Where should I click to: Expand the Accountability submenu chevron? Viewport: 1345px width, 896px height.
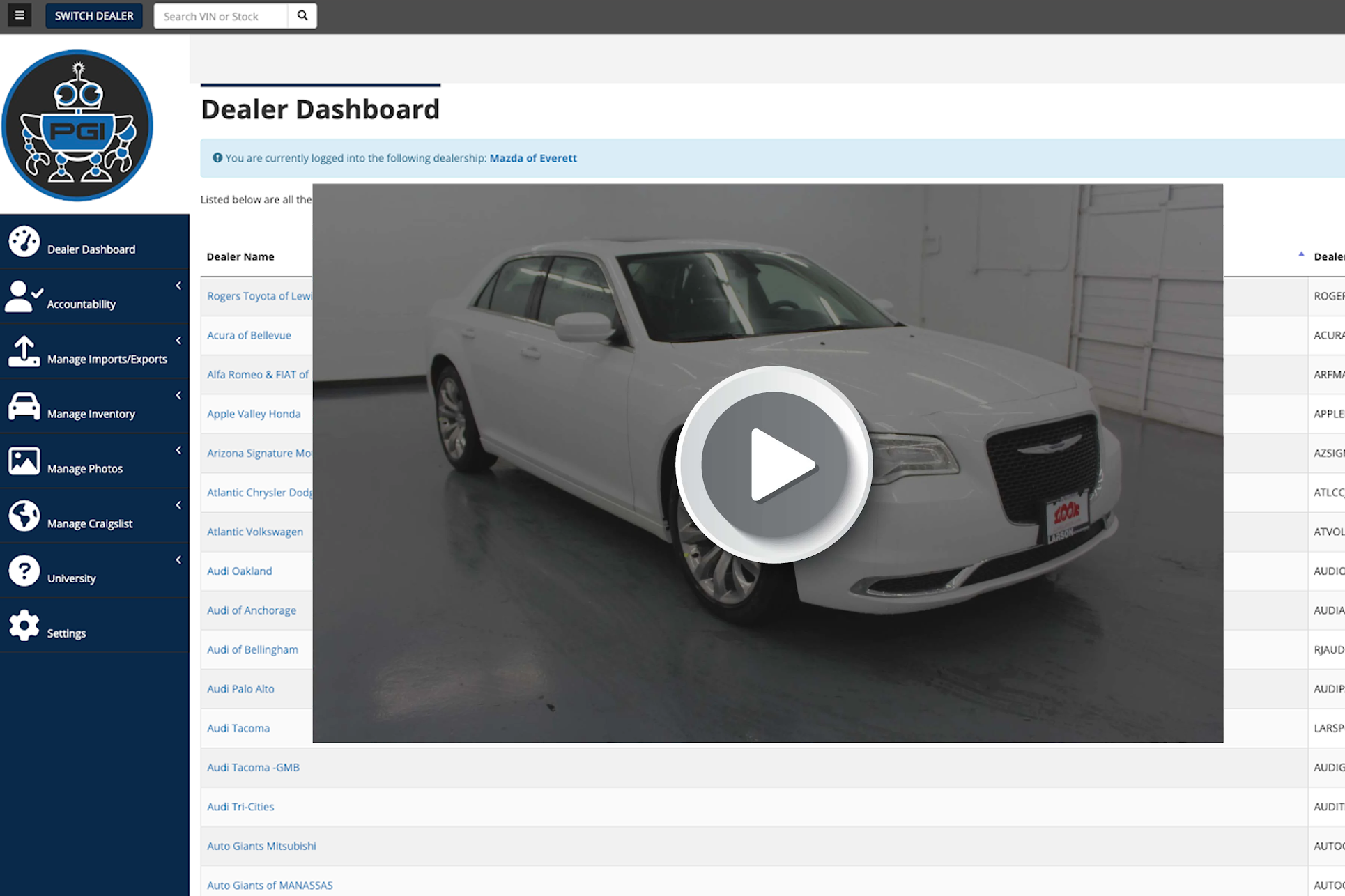pos(178,286)
